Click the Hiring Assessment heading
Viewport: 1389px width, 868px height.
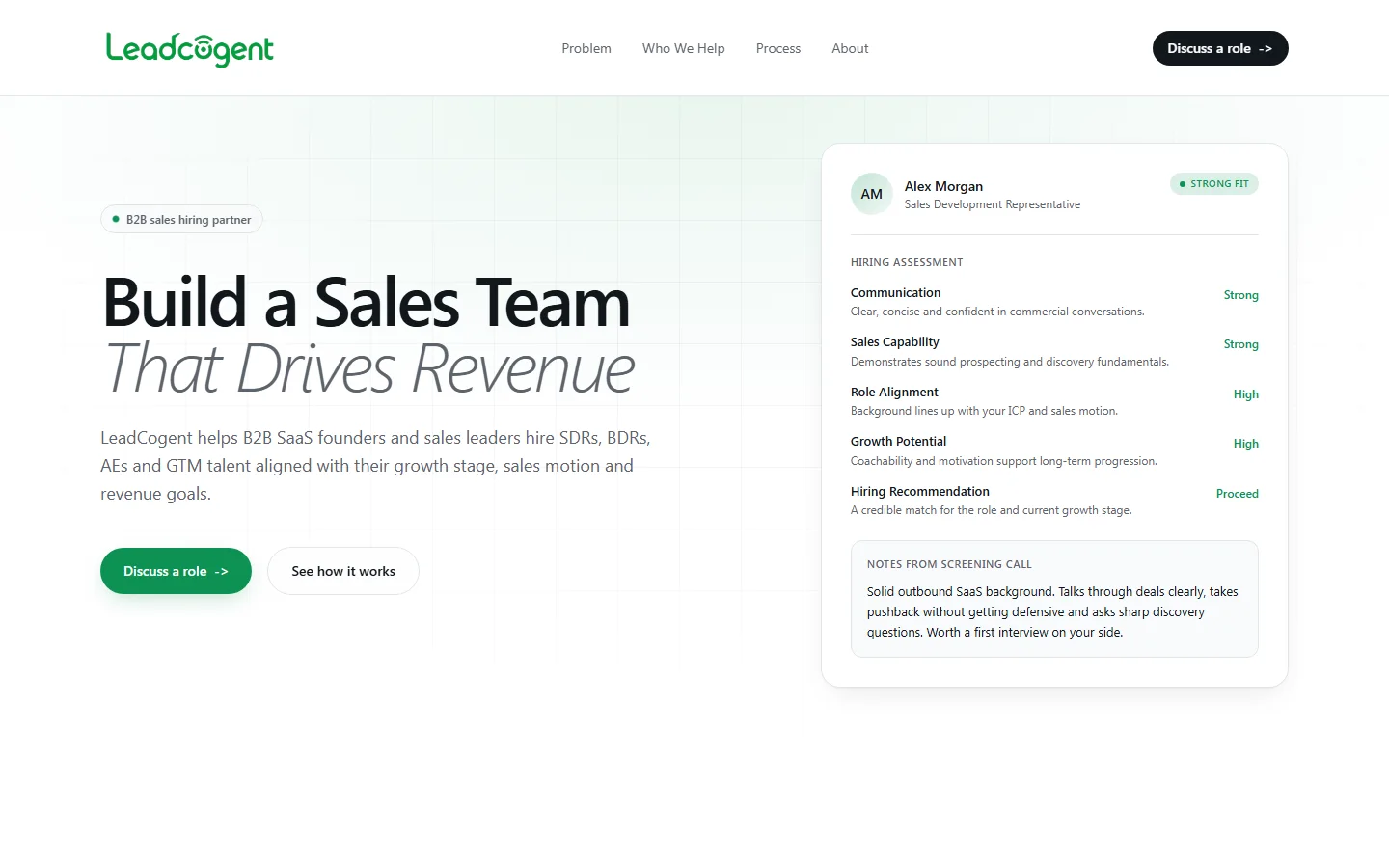[x=907, y=262]
